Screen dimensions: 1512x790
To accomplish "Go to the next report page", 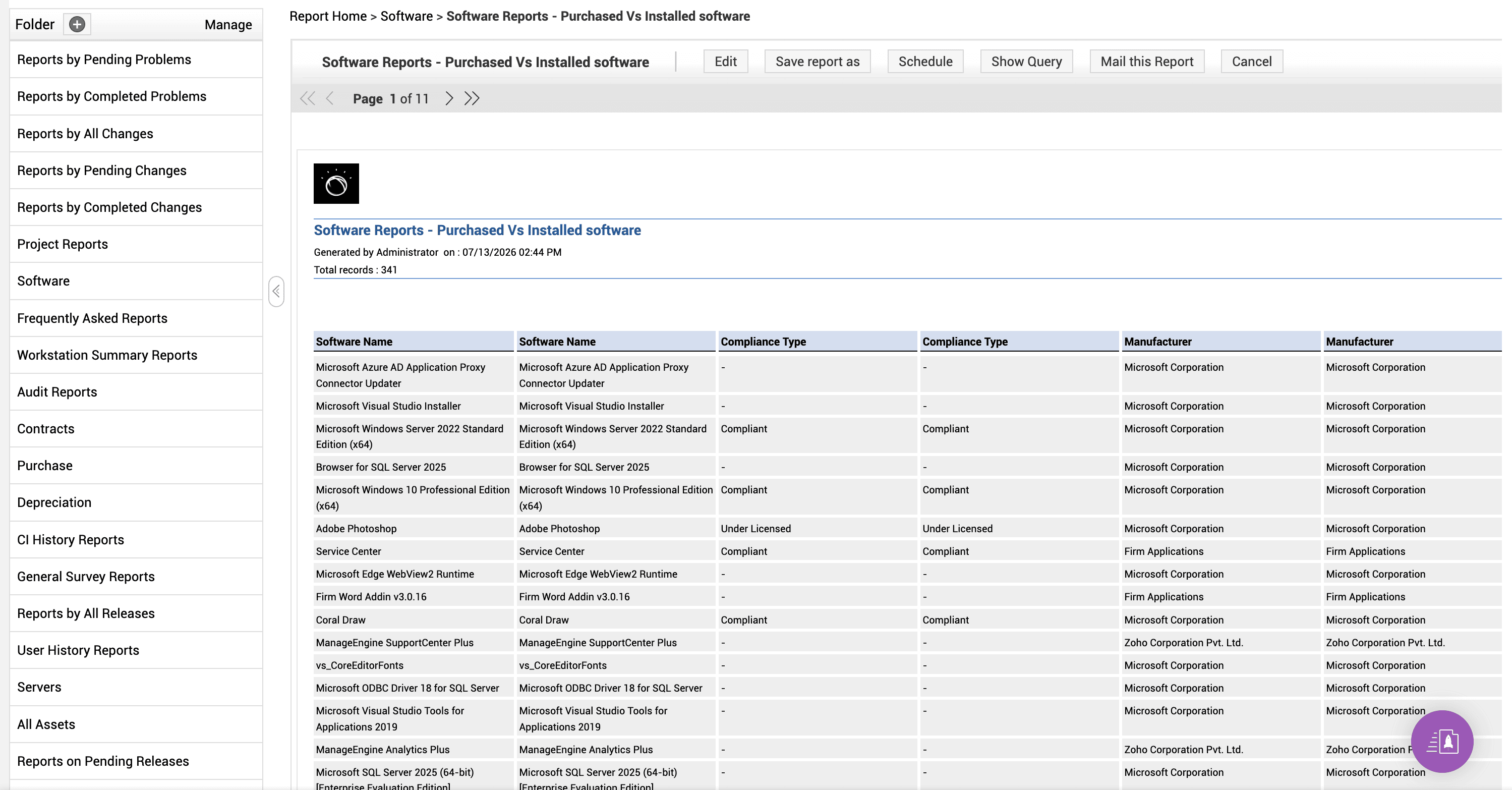I will click(449, 98).
